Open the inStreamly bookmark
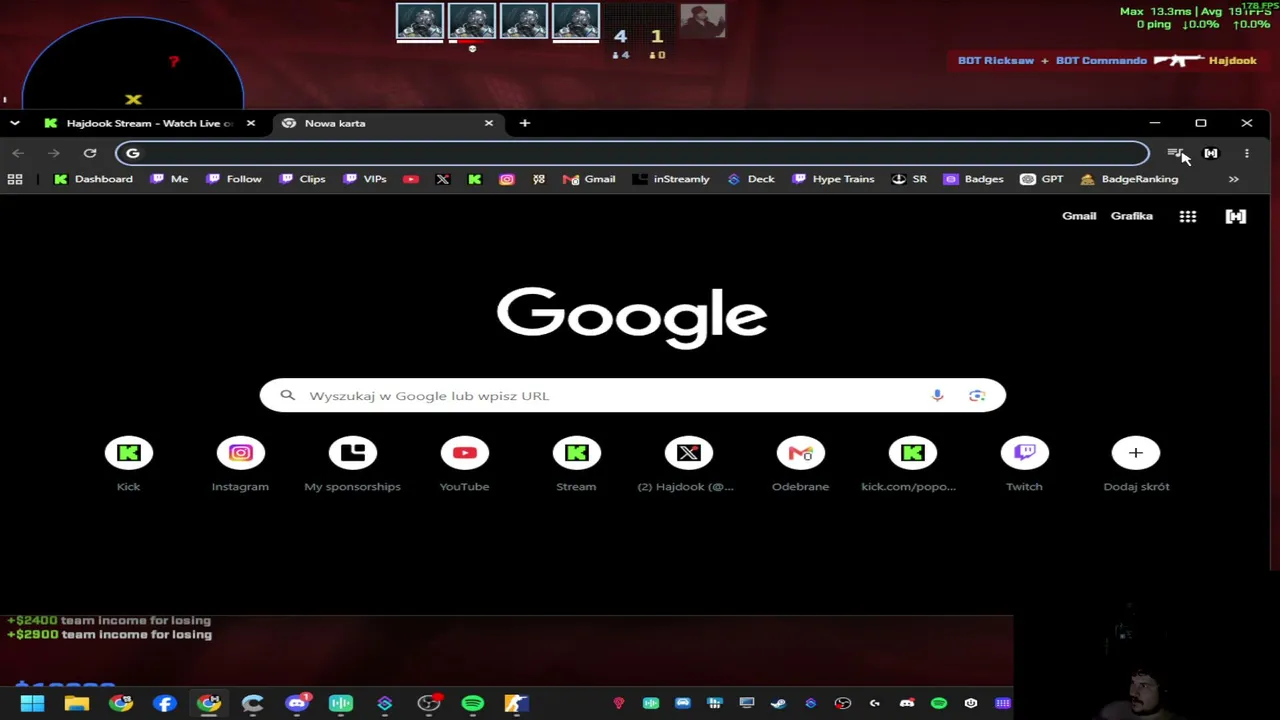1280x720 pixels. (x=671, y=179)
